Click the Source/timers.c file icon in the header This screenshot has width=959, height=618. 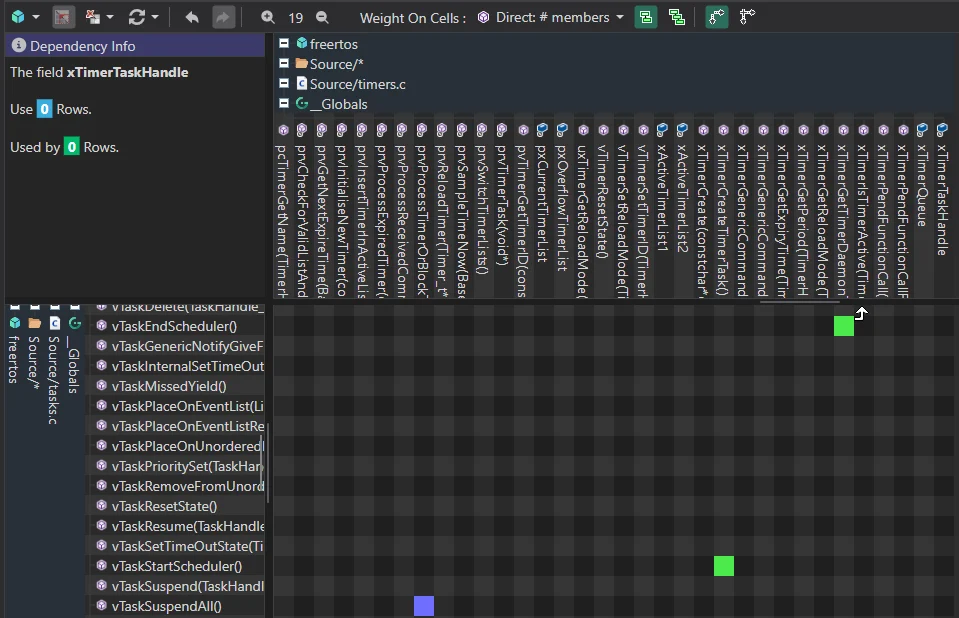(302, 83)
